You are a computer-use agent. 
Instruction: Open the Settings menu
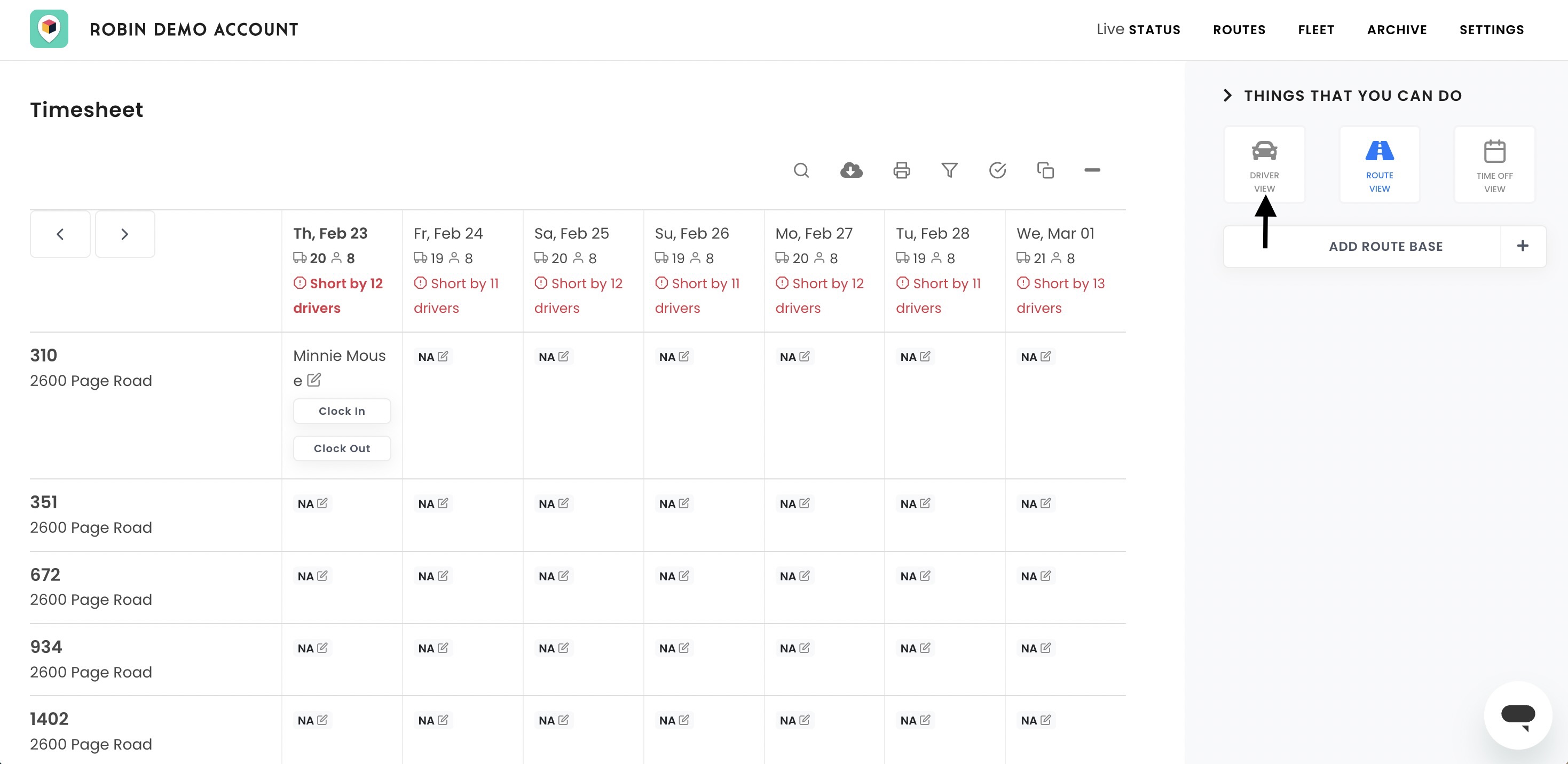(1491, 29)
